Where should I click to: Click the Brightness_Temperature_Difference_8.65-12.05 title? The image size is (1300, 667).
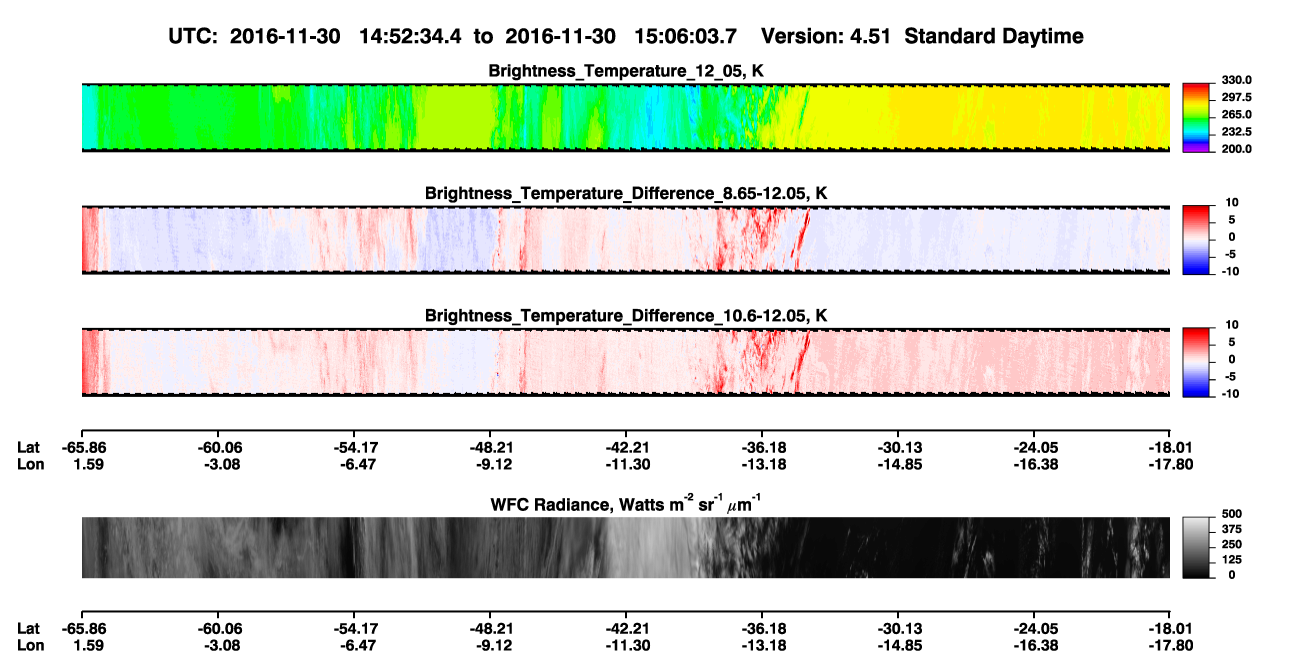626,193
